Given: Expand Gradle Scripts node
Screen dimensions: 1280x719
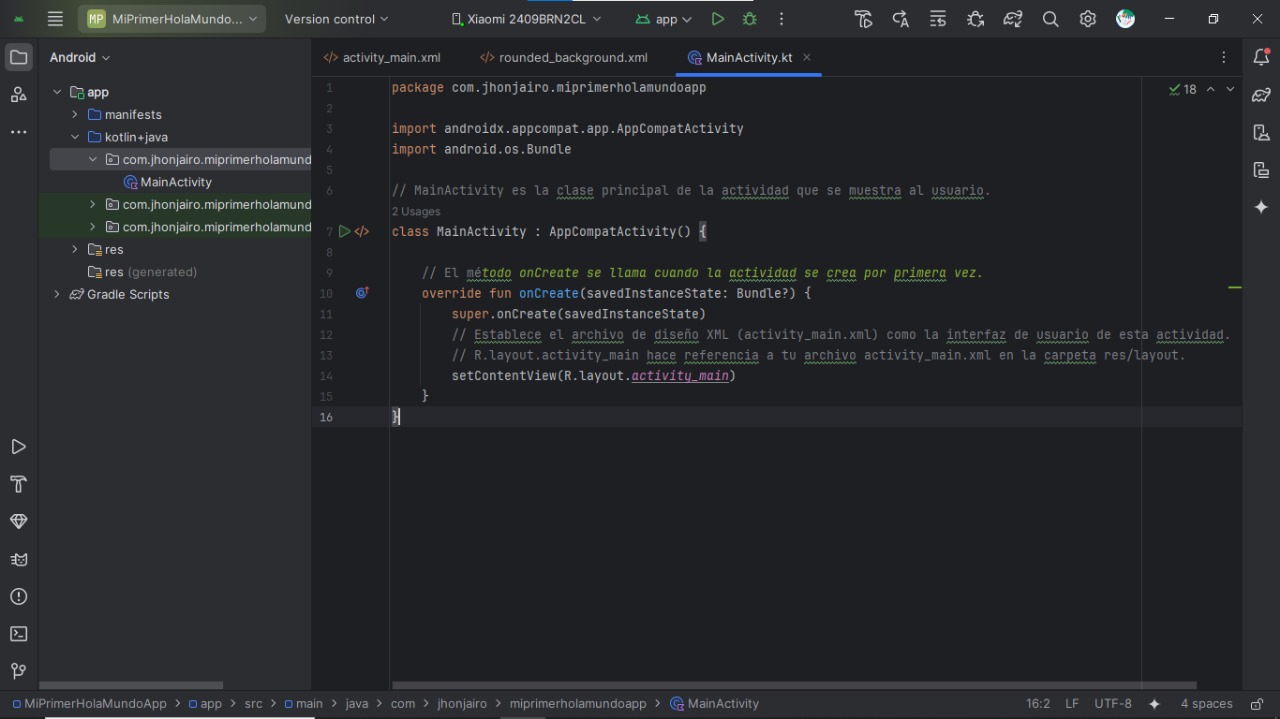Looking at the screenshot, I should coord(56,294).
